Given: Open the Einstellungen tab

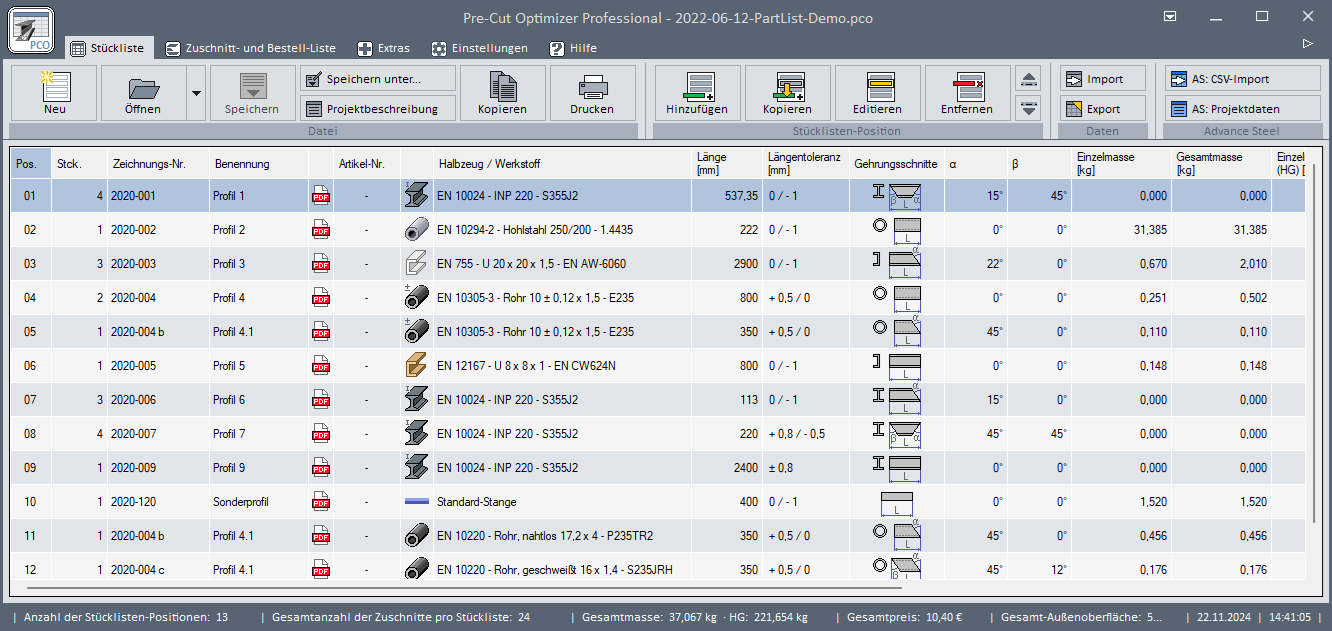Looking at the screenshot, I should [479, 48].
